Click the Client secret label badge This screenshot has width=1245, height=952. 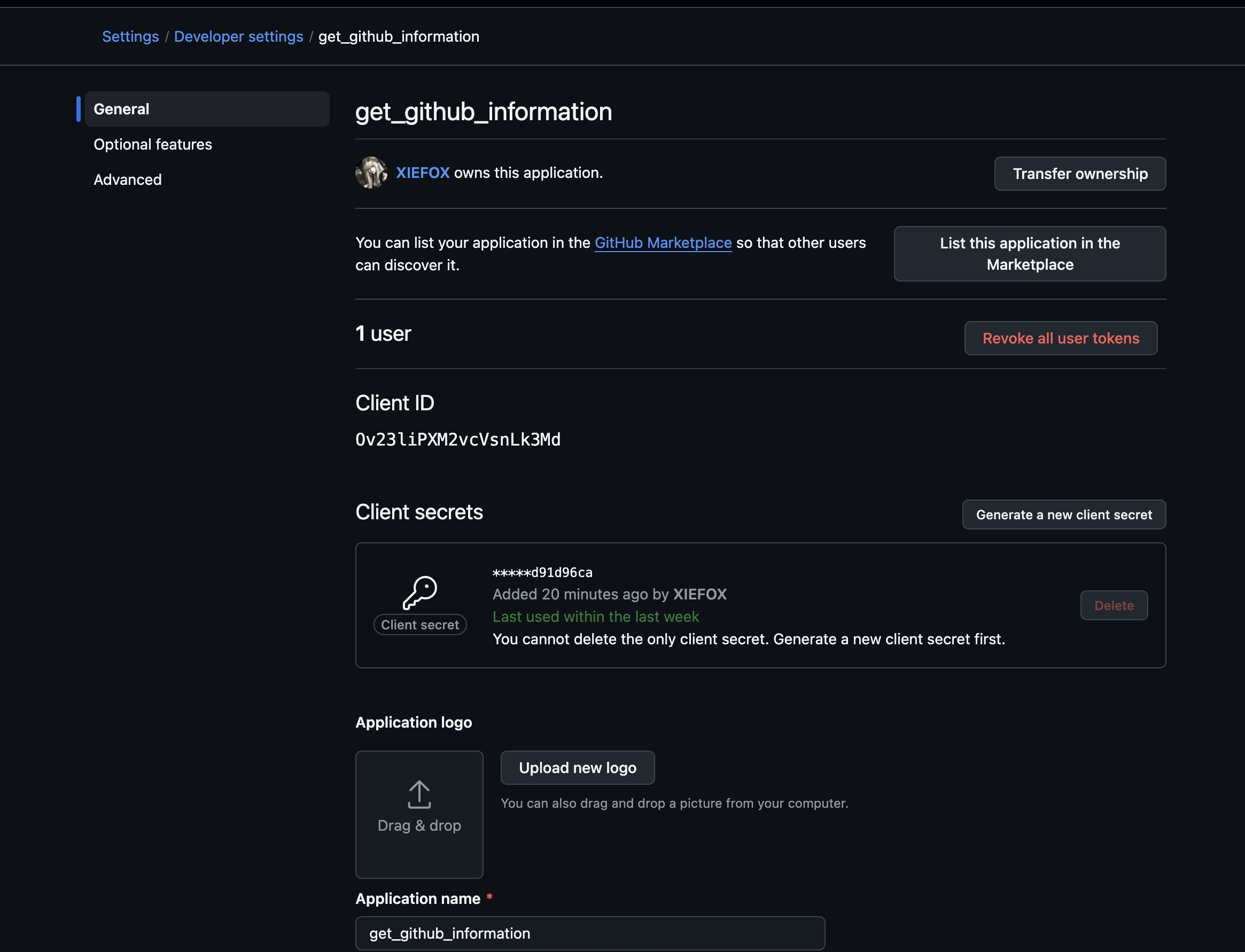[x=420, y=625]
